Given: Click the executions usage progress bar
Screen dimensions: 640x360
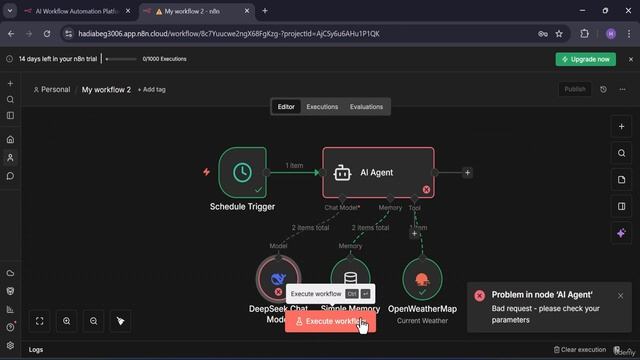Looking at the screenshot, I should [121, 59].
